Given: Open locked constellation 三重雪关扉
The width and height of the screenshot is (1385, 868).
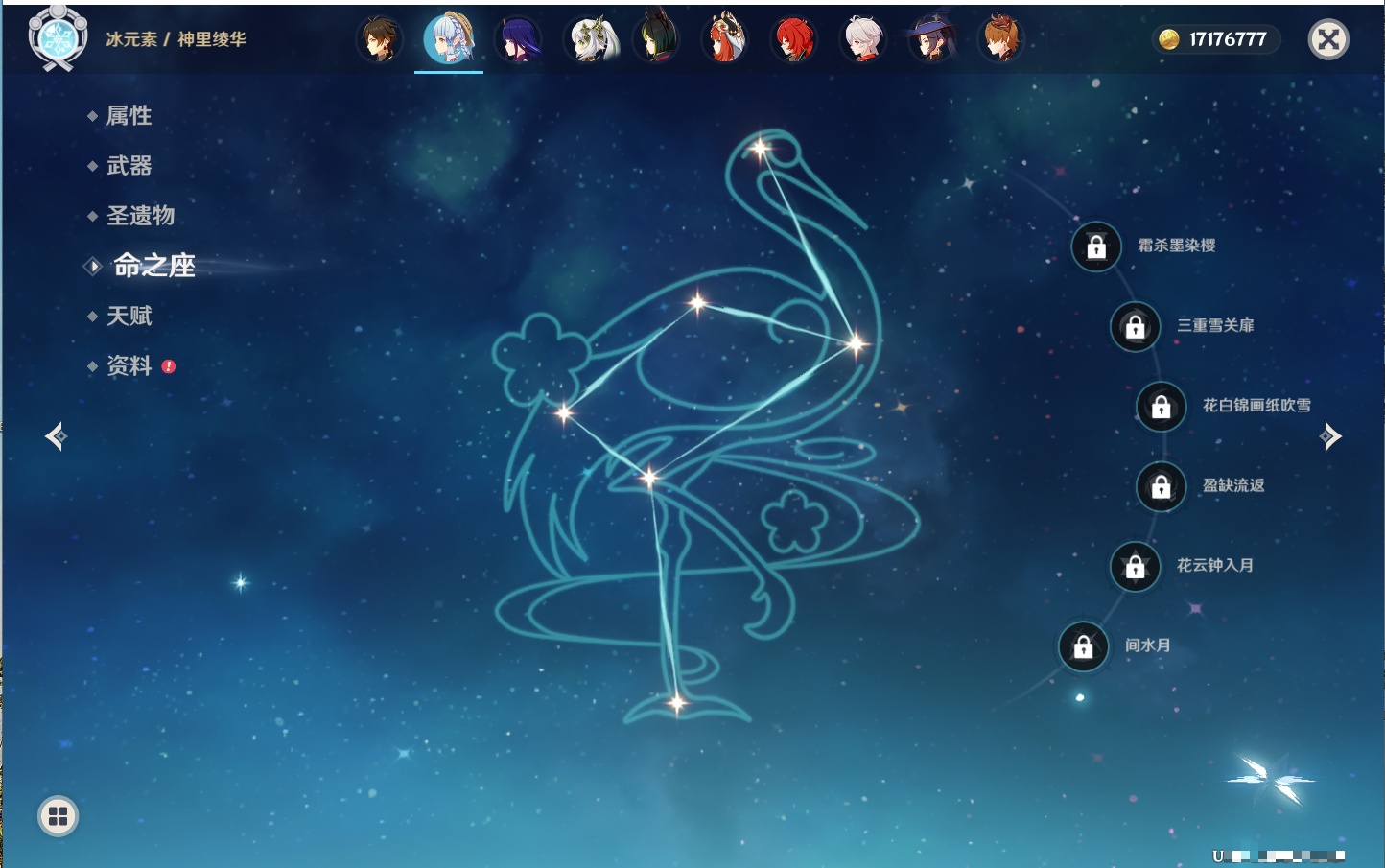Looking at the screenshot, I should point(1135,326).
